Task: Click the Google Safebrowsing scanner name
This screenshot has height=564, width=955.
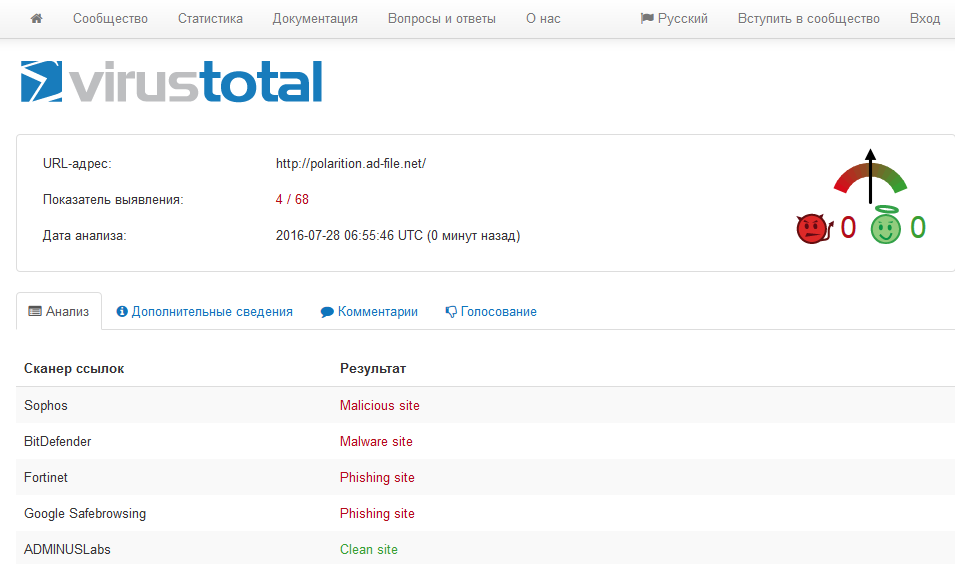Action: coord(85,513)
